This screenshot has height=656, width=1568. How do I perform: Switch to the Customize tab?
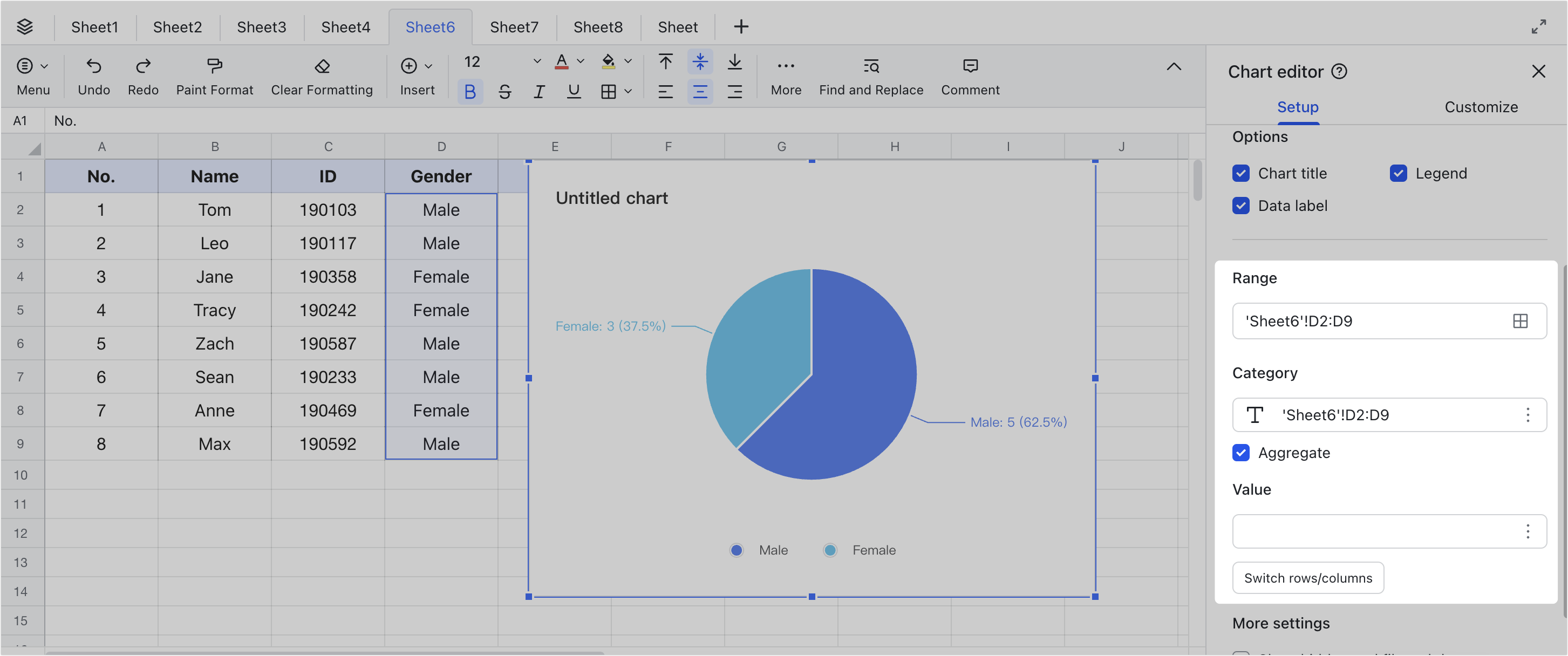(x=1481, y=107)
